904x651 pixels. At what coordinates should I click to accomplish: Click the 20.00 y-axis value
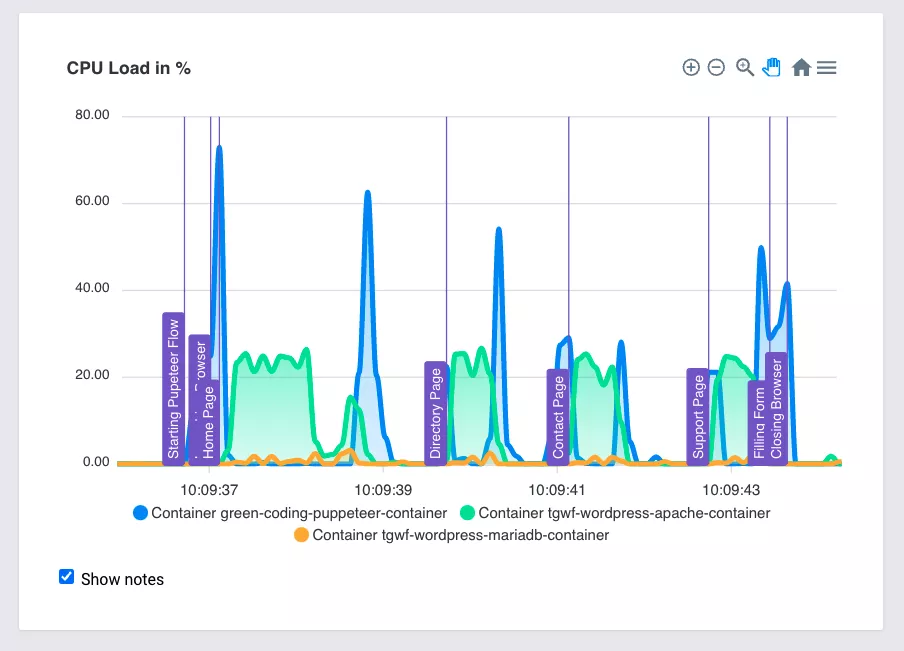point(92,375)
